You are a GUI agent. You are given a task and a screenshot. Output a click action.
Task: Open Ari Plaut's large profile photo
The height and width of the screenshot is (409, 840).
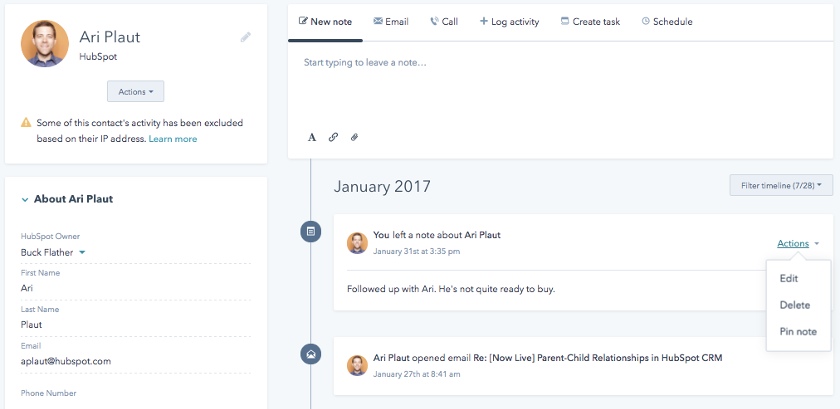45,43
